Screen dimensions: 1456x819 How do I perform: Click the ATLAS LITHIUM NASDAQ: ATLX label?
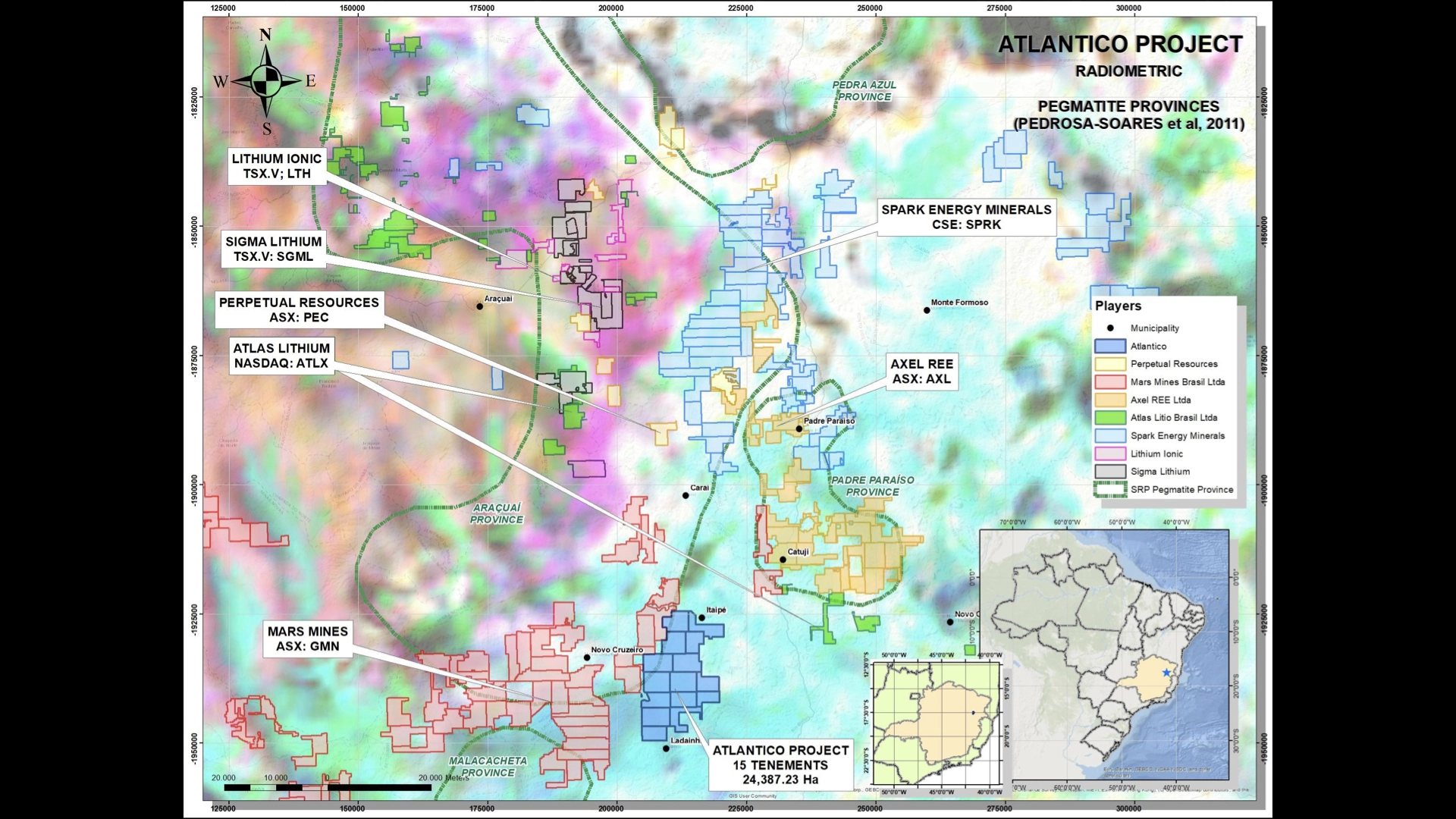pos(281,356)
